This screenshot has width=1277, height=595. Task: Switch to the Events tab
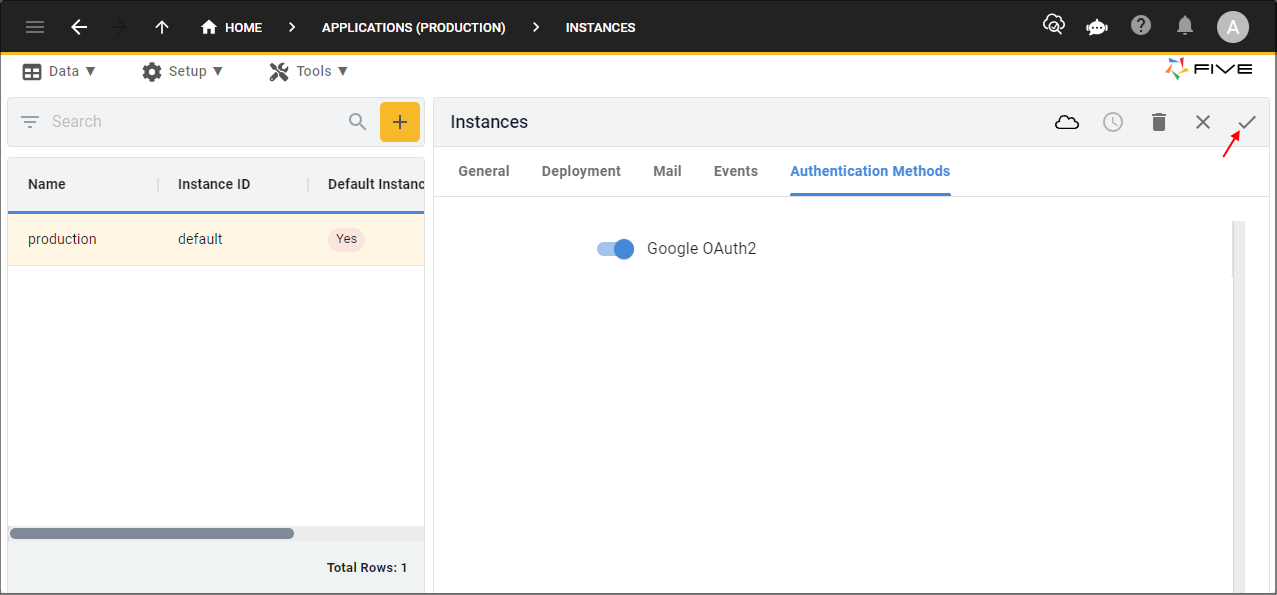tap(736, 171)
